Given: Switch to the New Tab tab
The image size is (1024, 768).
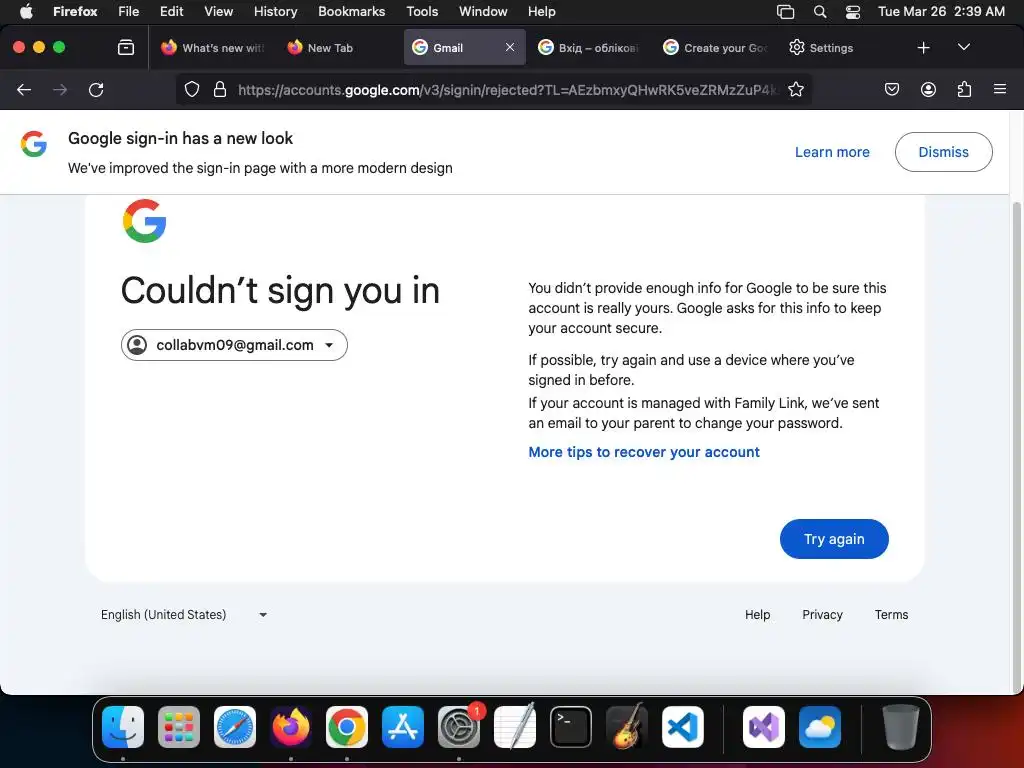Looking at the screenshot, I should [x=340, y=48].
